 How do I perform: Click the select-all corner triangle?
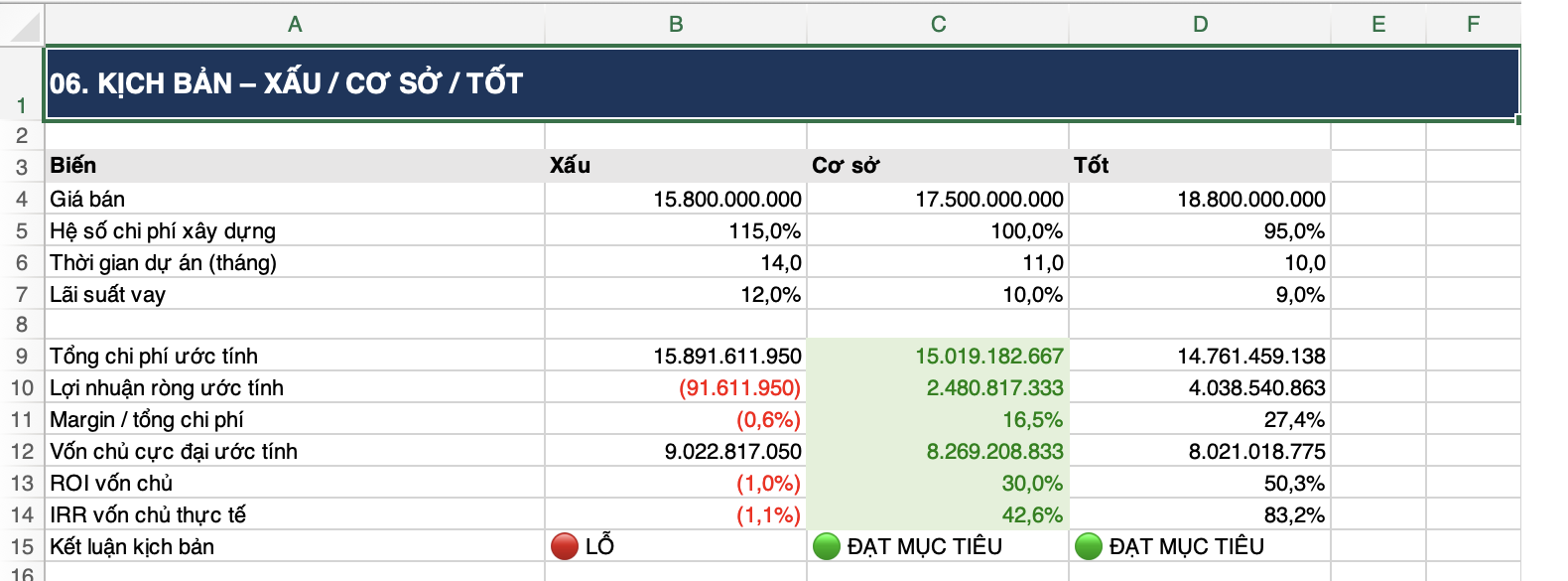pos(24,26)
